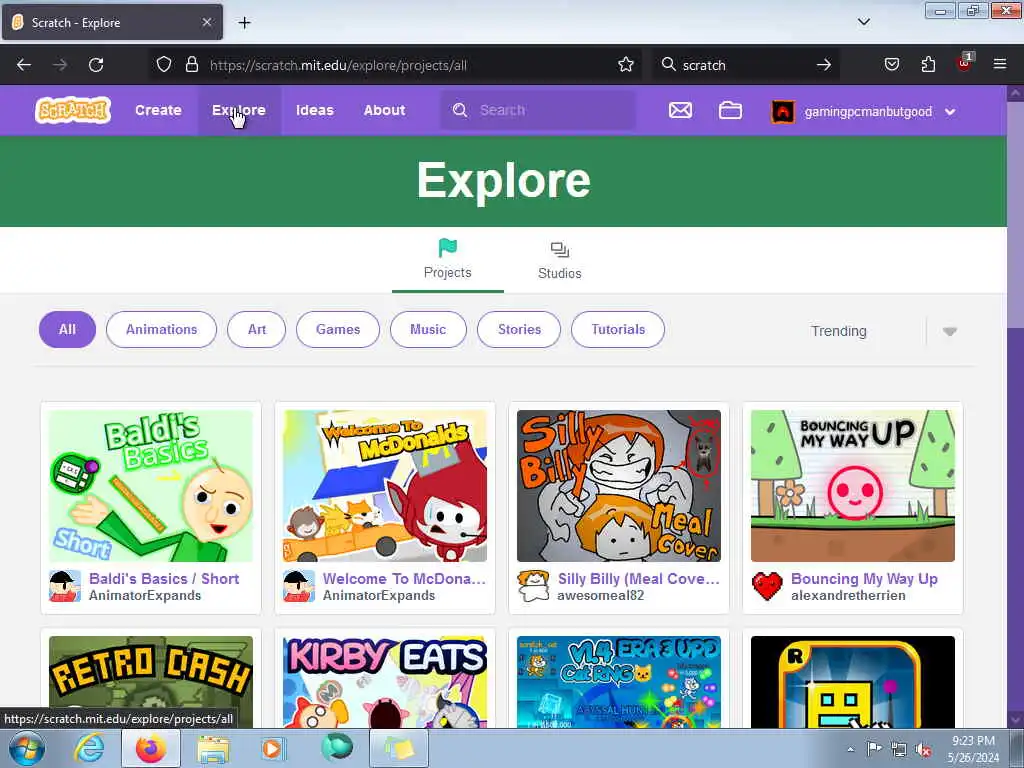Viewport: 1024px width, 768px height.
Task: Filter by Animations category
Action: coord(161,329)
